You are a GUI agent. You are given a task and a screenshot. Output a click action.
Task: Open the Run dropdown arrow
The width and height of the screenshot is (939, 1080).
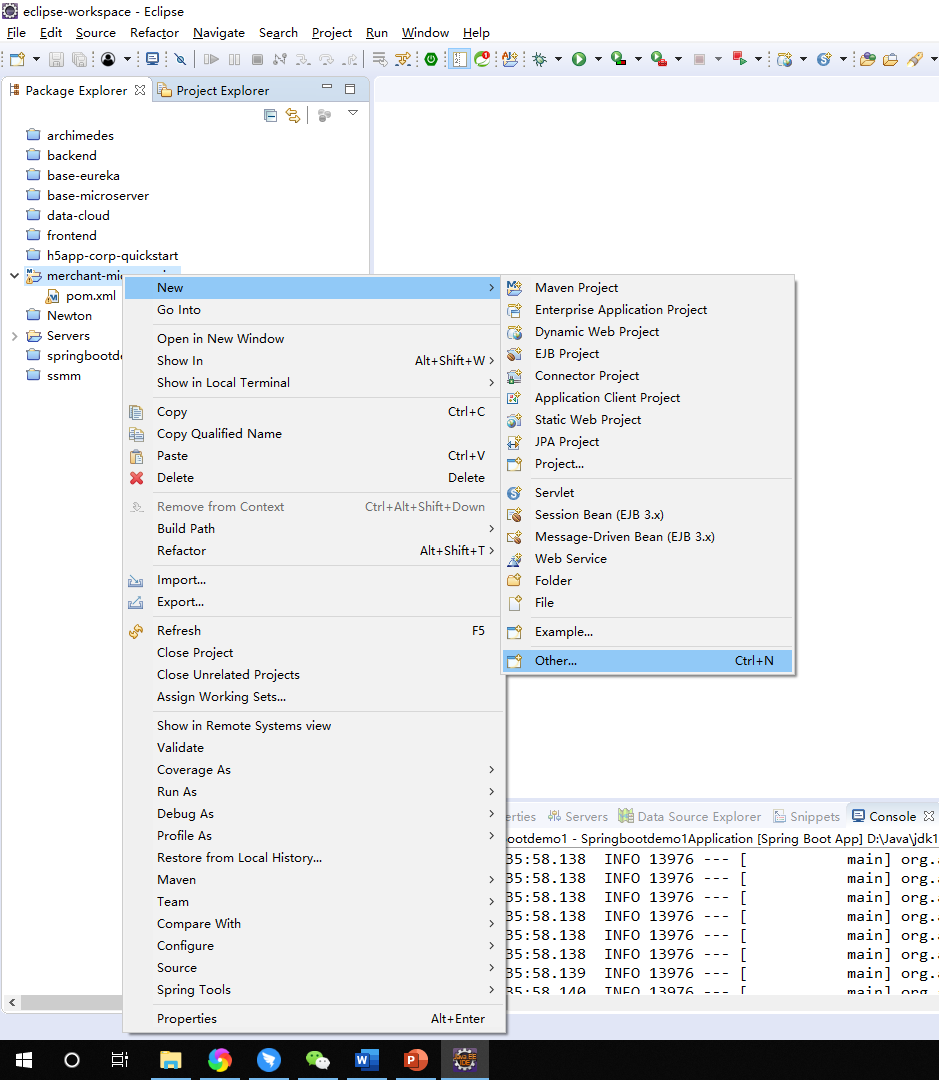(x=598, y=59)
